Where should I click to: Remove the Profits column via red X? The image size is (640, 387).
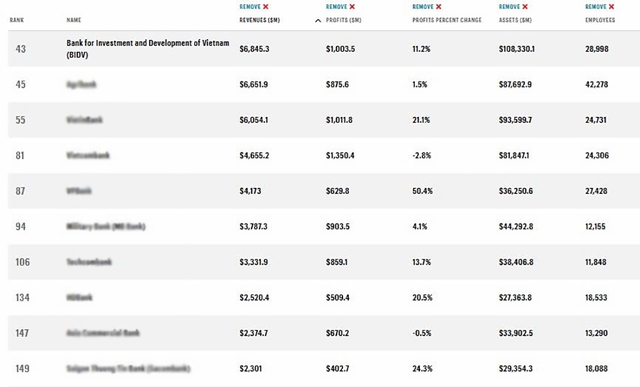[352, 7]
